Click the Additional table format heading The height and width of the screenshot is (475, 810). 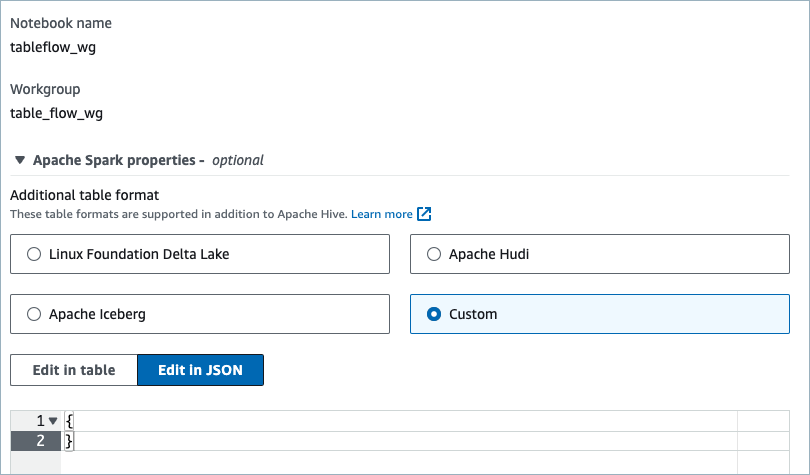(x=85, y=195)
